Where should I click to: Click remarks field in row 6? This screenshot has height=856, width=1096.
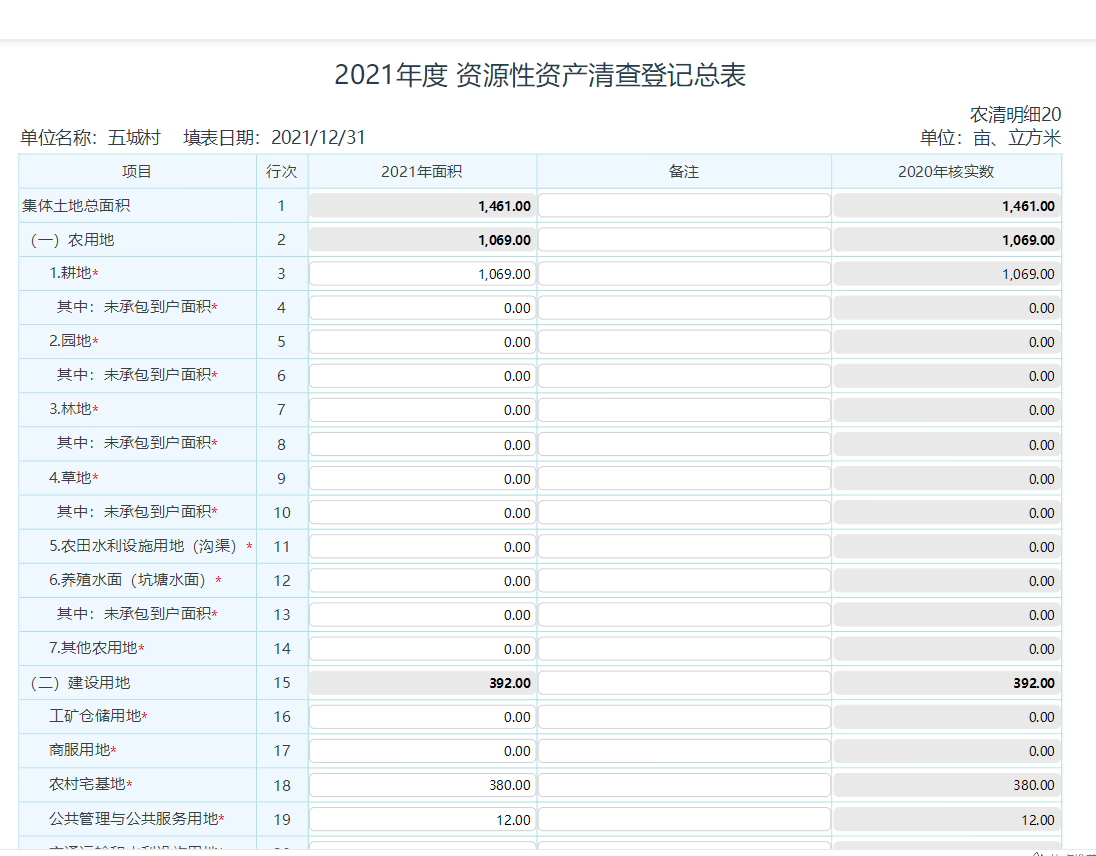coord(684,376)
